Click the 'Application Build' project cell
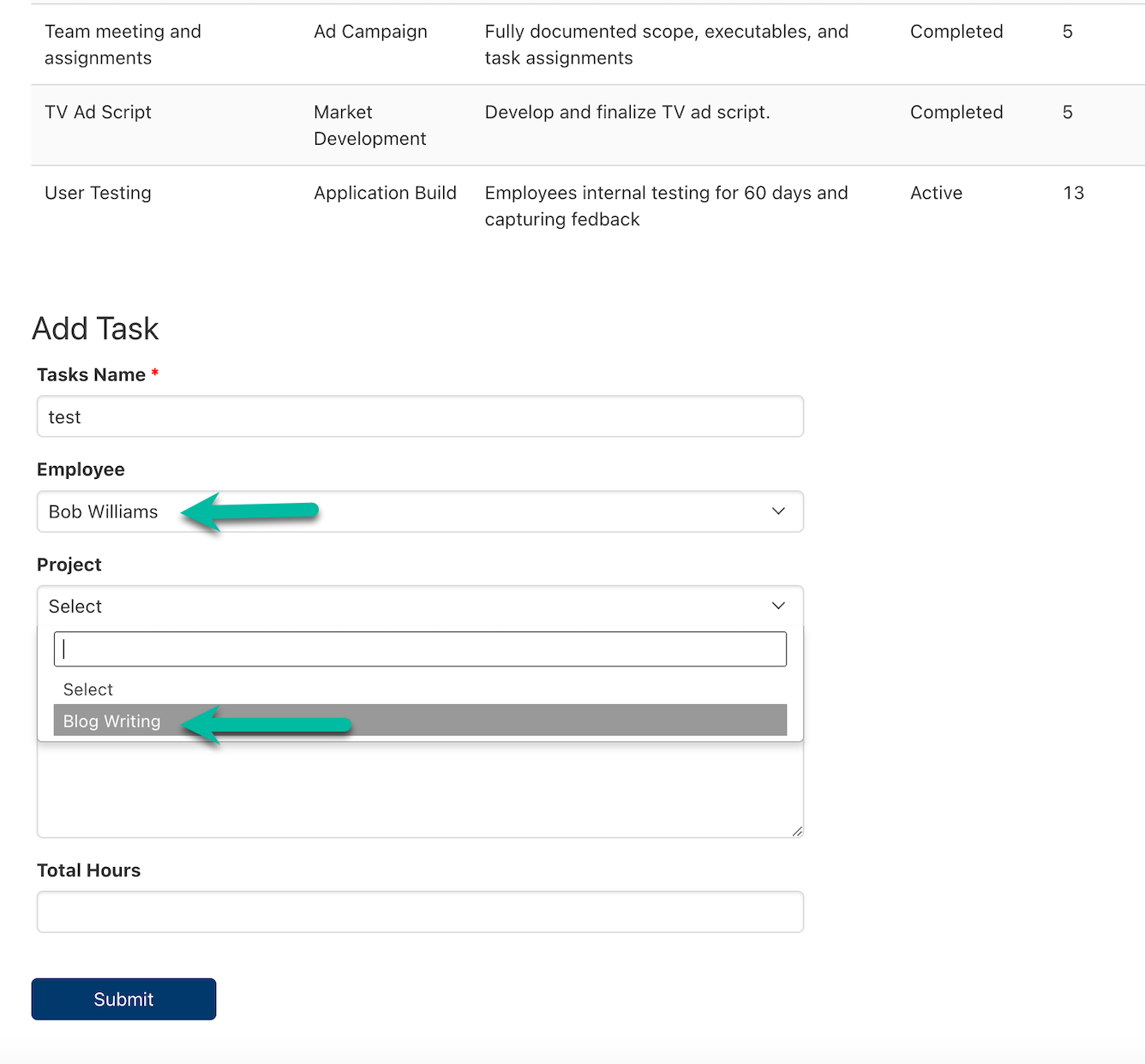The width and height of the screenshot is (1145, 1064). (x=385, y=193)
